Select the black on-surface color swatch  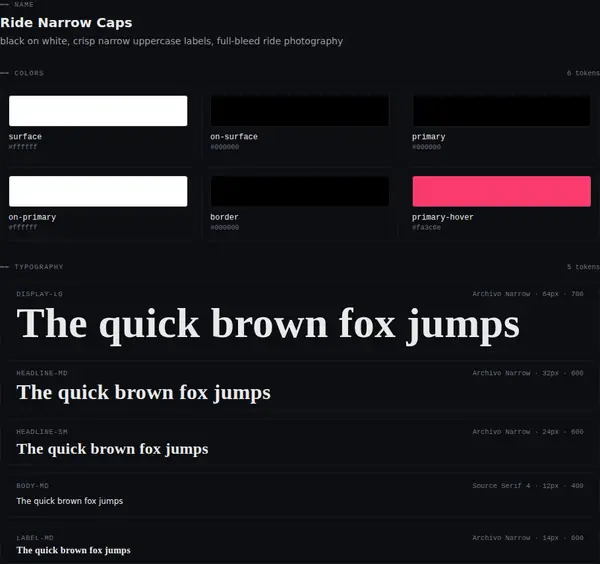(x=300, y=111)
